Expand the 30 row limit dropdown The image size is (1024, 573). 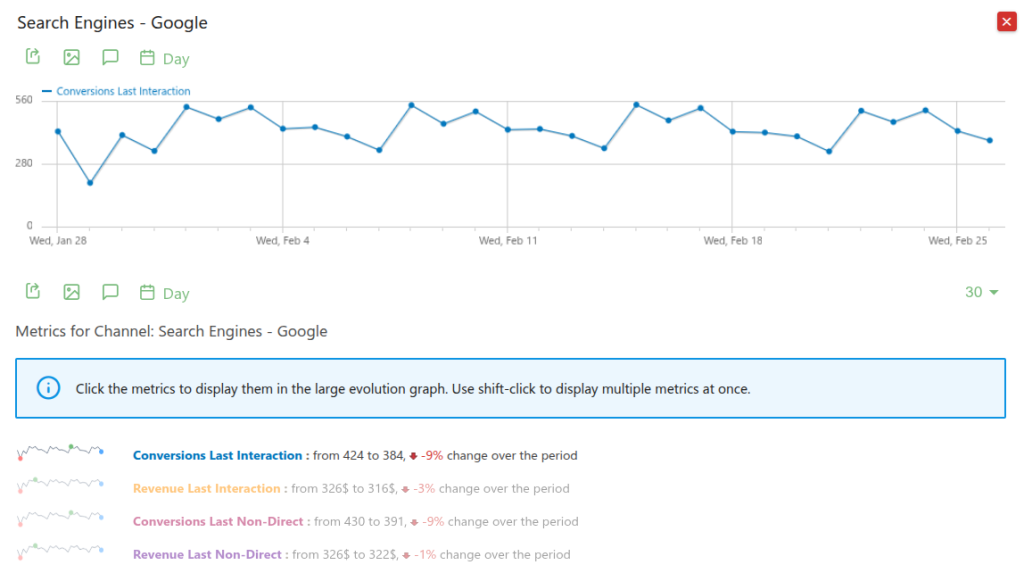tap(981, 292)
